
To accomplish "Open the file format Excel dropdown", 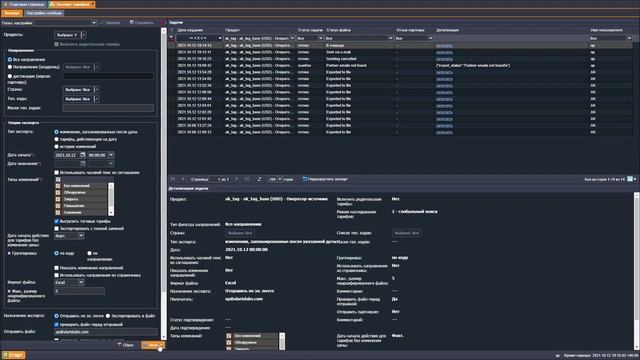I will click(81, 282).
